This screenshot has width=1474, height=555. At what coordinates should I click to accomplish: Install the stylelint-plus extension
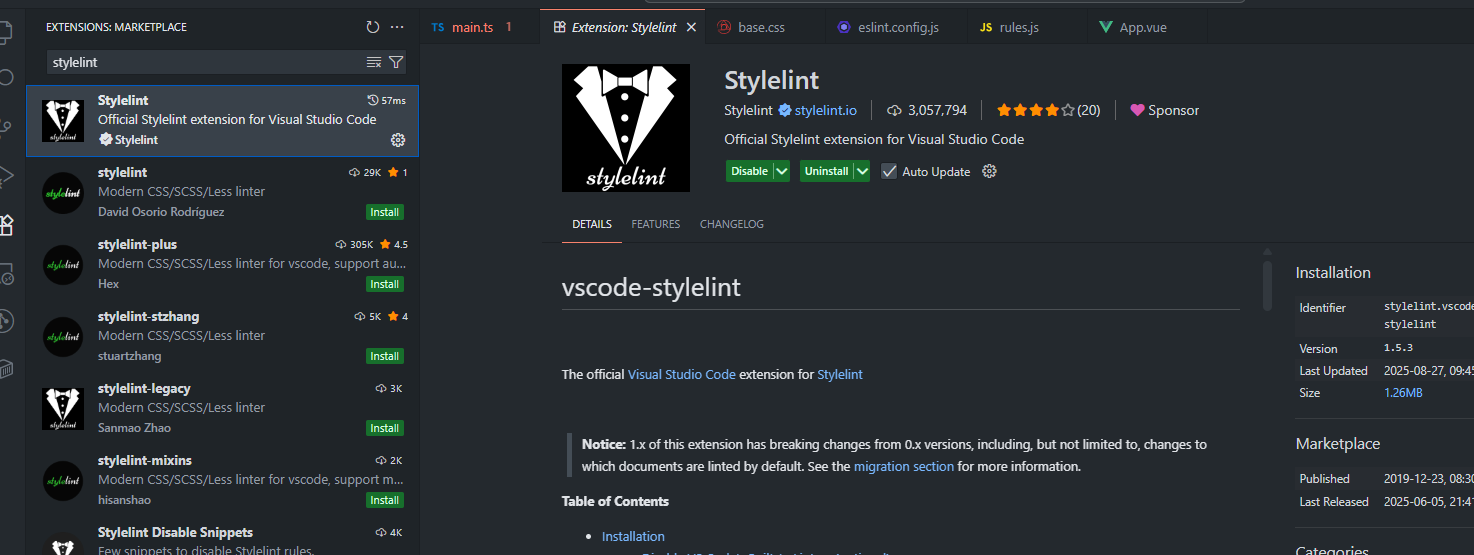[x=385, y=284]
